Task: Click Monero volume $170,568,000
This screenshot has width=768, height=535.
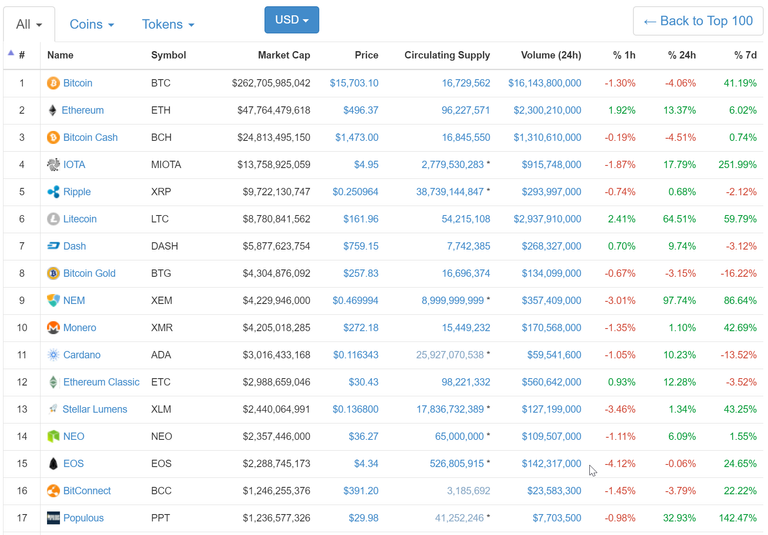Action: [x=552, y=328]
